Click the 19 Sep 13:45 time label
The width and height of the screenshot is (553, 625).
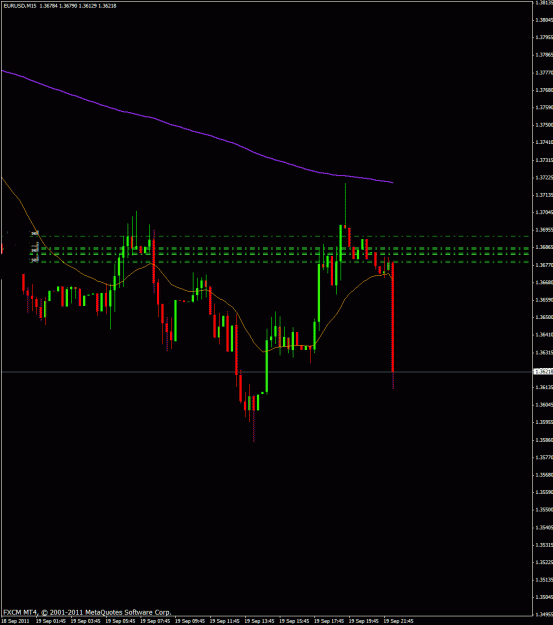pyautogui.click(x=259, y=621)
